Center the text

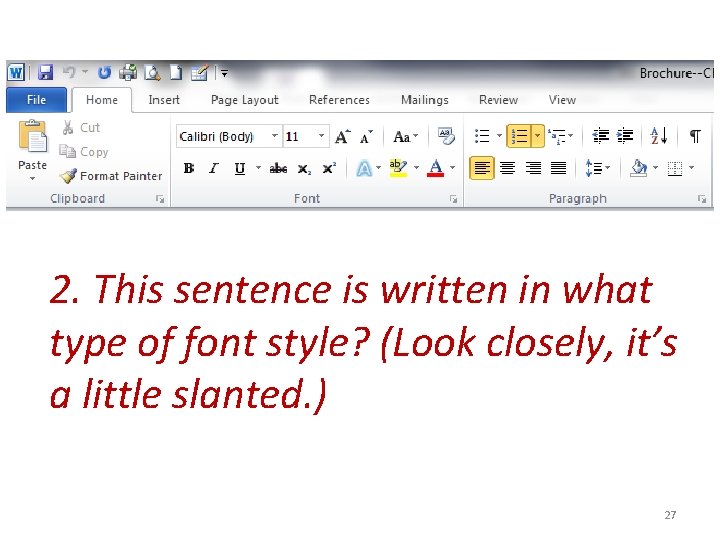coord(507,168)
